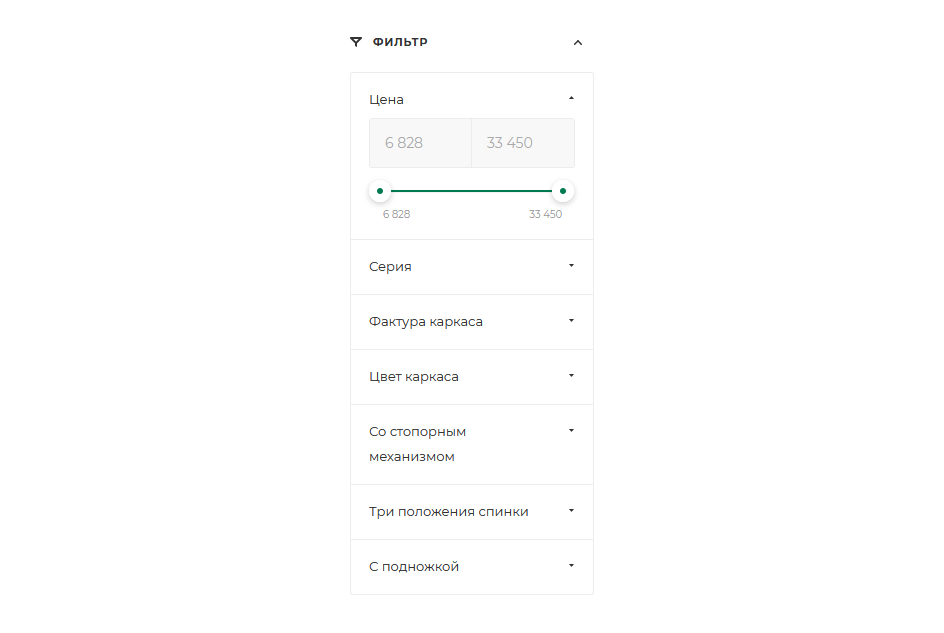Open the Фактура каркаса filter section
This screenshot has width=944, height=633.
426,322
